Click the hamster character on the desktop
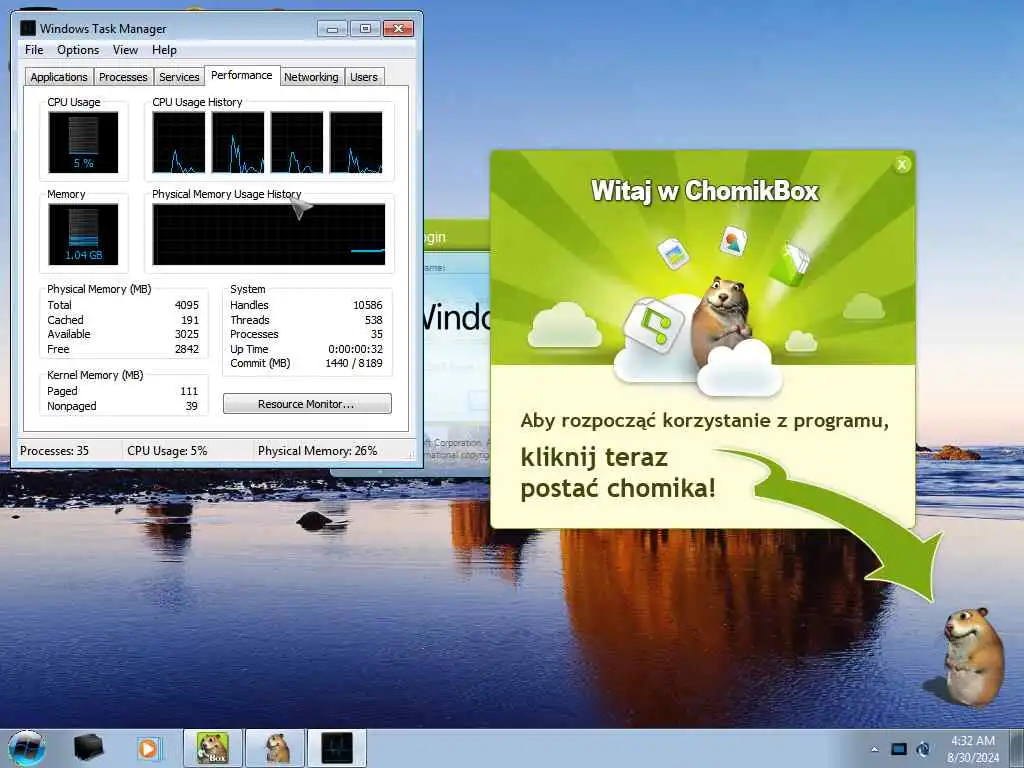1024x768 pixels. [x=971, y=656]
